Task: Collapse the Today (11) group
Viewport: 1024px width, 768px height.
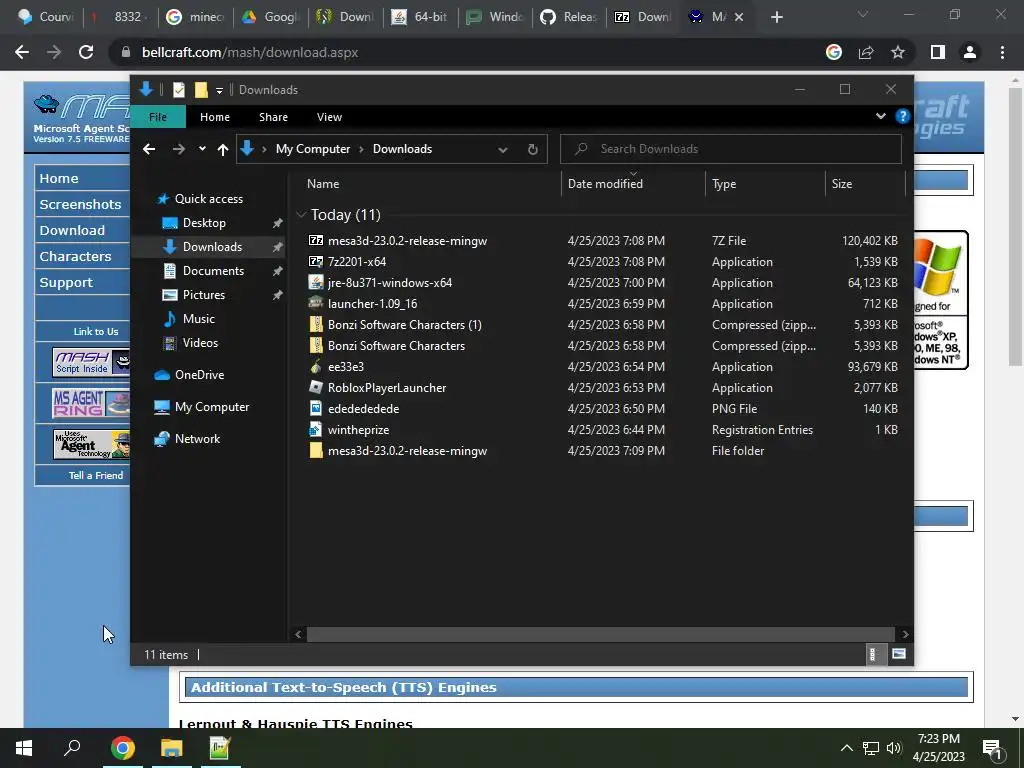Action: point(301,214)
